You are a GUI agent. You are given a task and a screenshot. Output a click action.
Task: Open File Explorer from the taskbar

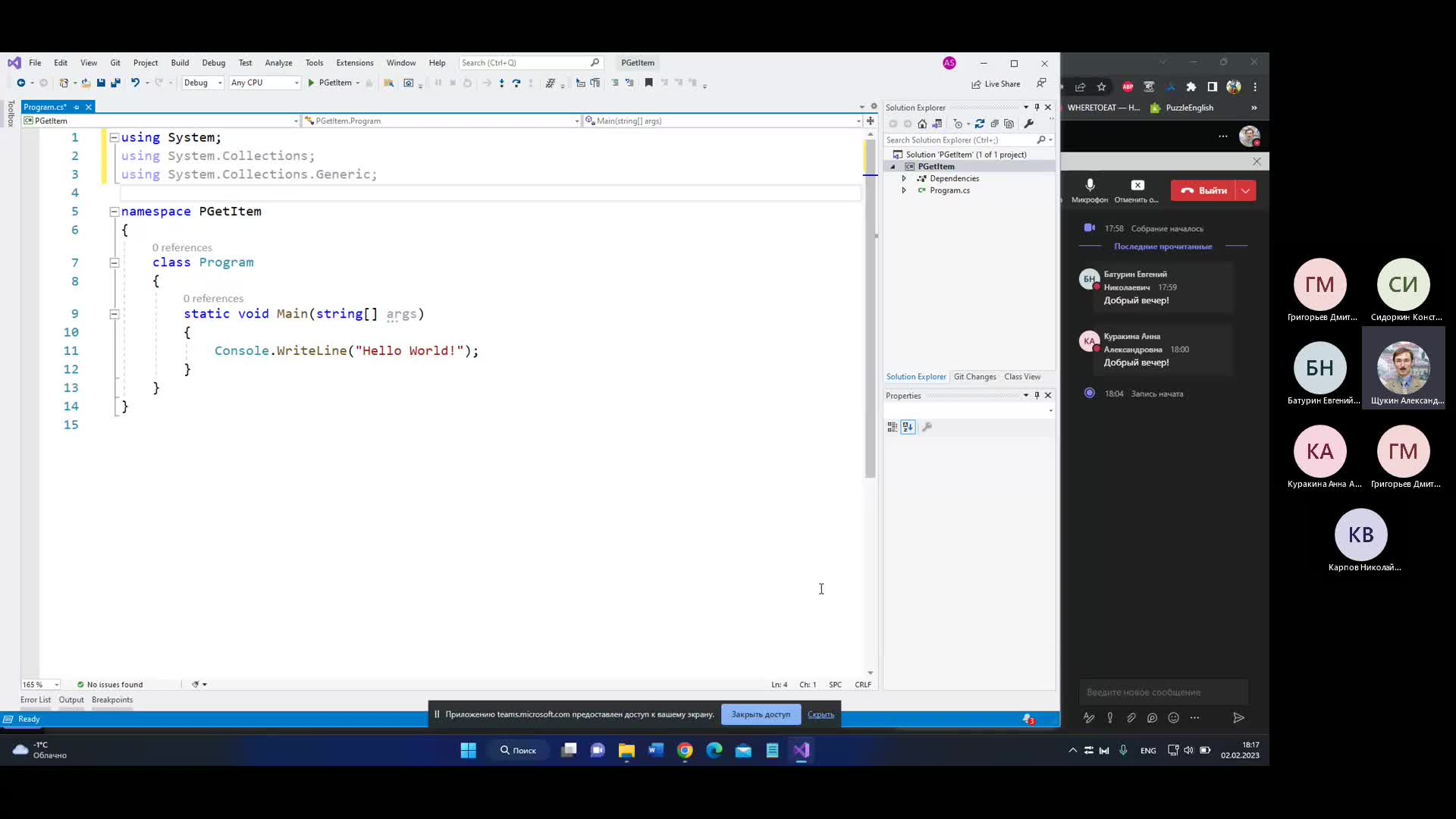(626, 750)
